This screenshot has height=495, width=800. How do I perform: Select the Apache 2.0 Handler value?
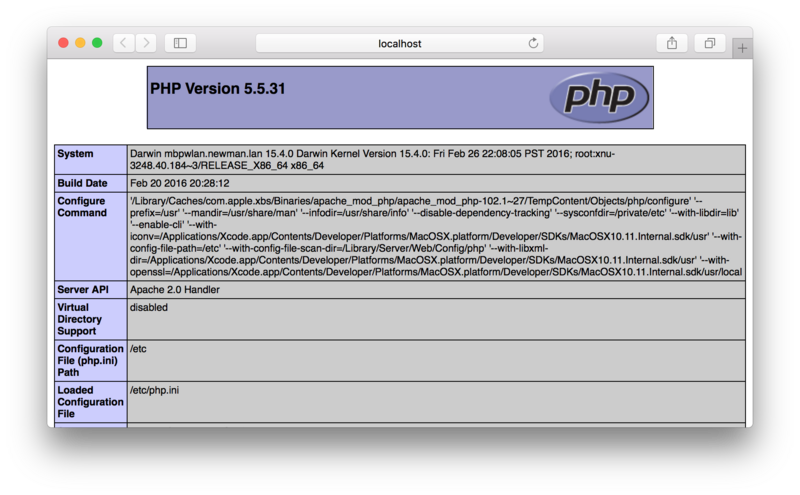(174, 289)
